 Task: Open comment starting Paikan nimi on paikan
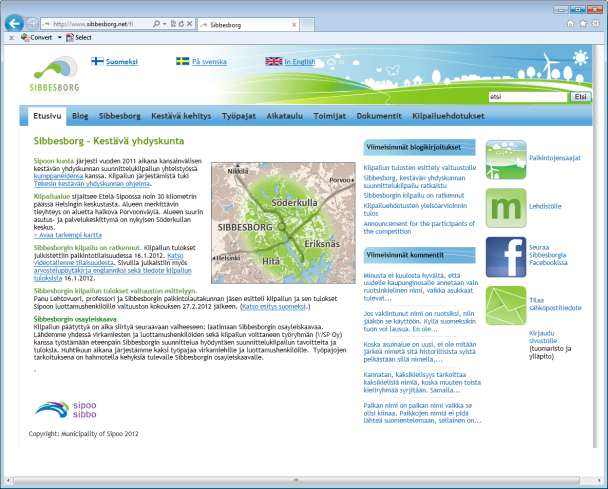(x=422, y=413)
